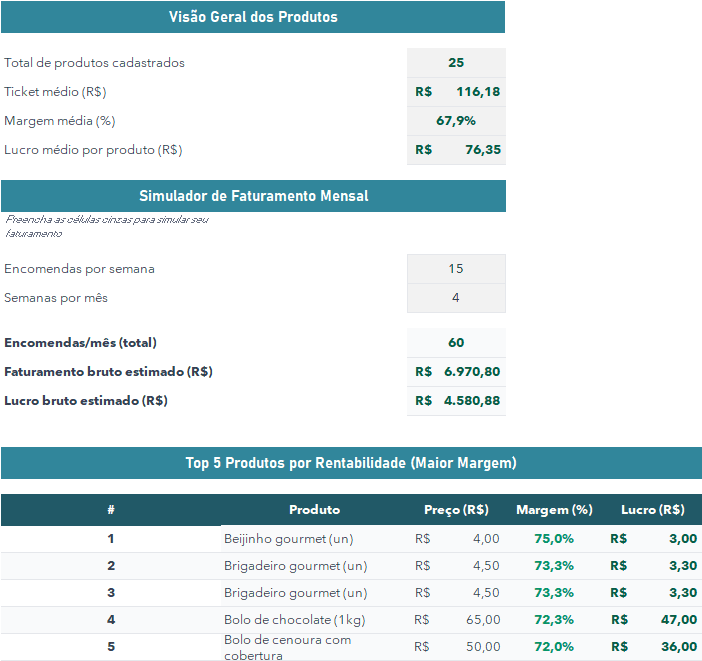Image resolution: width=702 pixels, height=661 pixels.
Task: Select 'Simulador de Faturamento Mensal' header
Action: tap(253, 196)
